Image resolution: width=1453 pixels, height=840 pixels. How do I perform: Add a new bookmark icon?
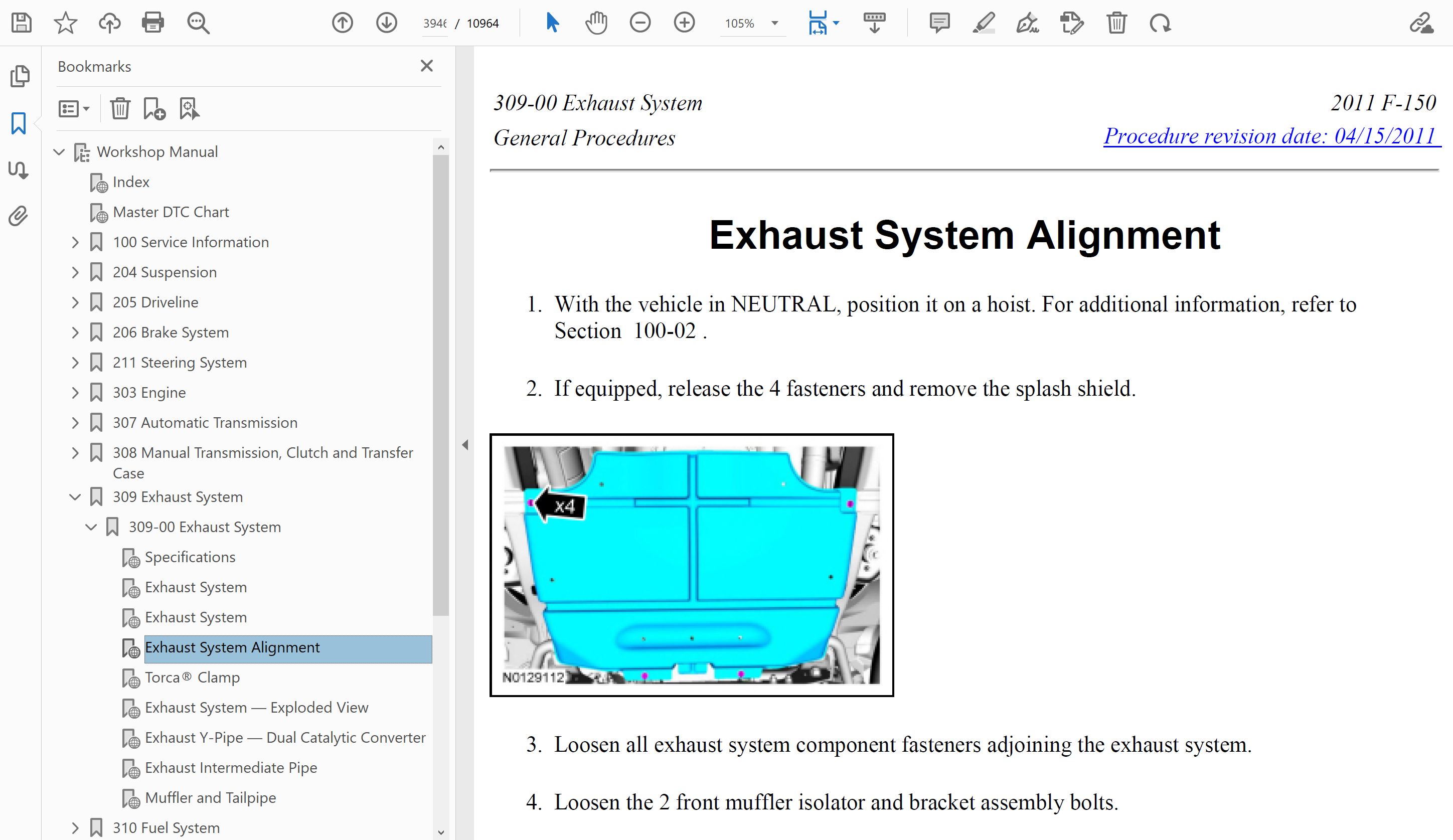[x=154, y=108]
